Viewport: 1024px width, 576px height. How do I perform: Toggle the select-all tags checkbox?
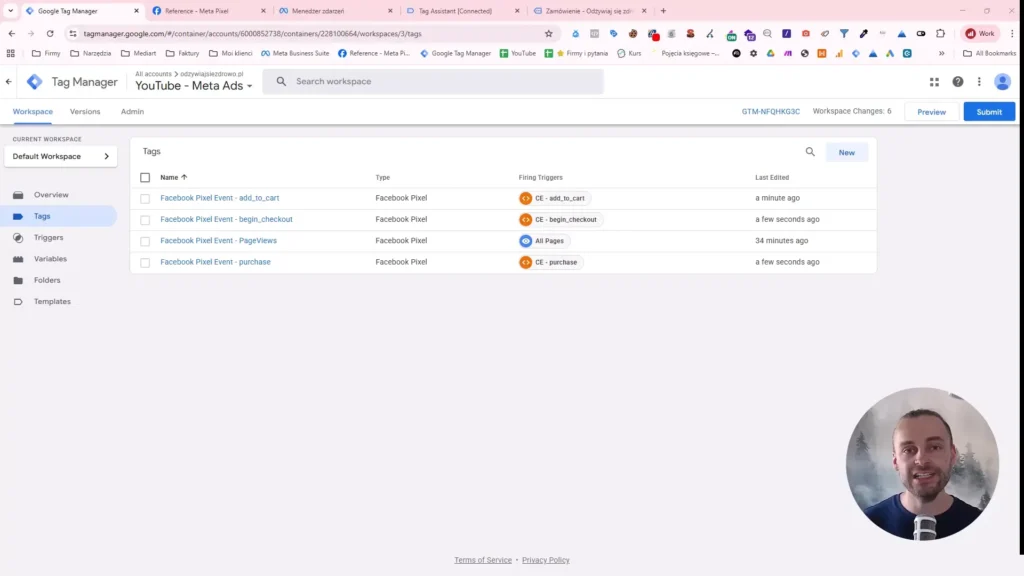click(x=145, y=178)
